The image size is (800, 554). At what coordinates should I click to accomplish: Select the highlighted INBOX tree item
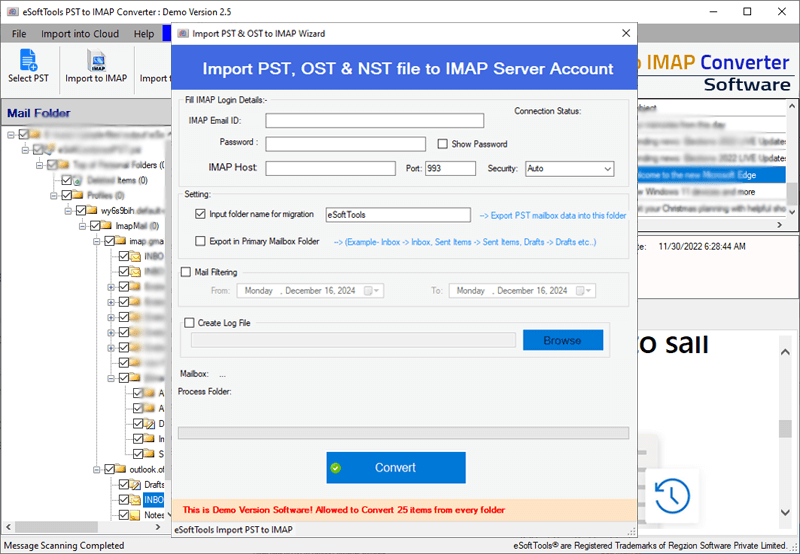coord(153,499)
